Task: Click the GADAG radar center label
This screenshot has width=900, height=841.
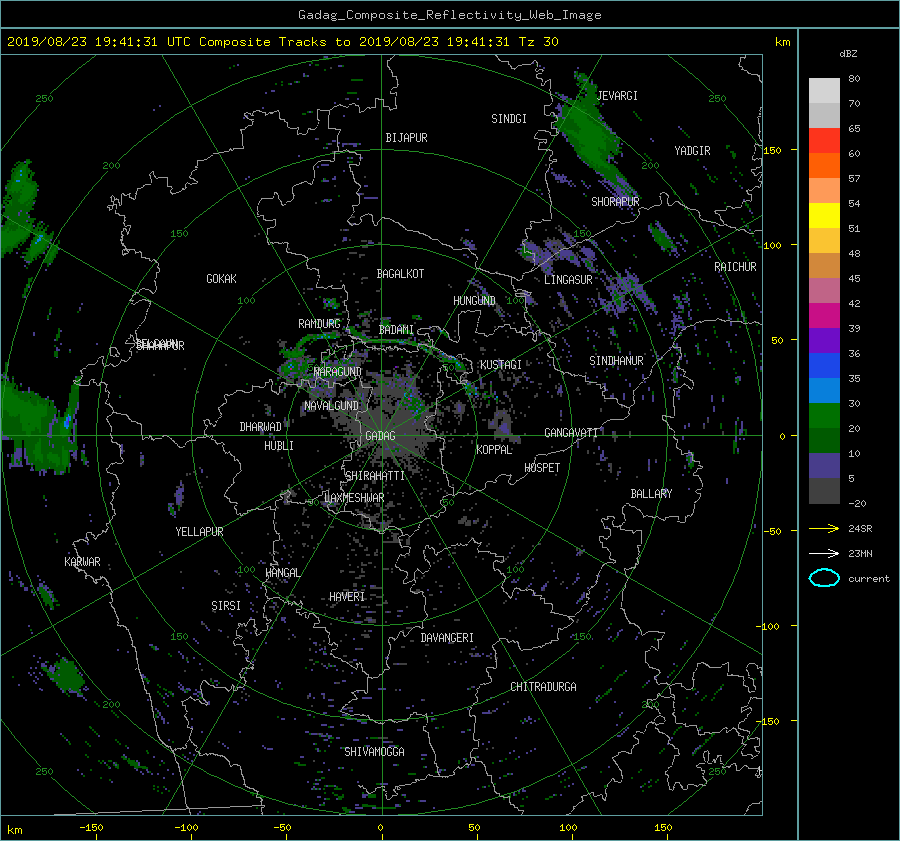Action: tap(380, 436)
